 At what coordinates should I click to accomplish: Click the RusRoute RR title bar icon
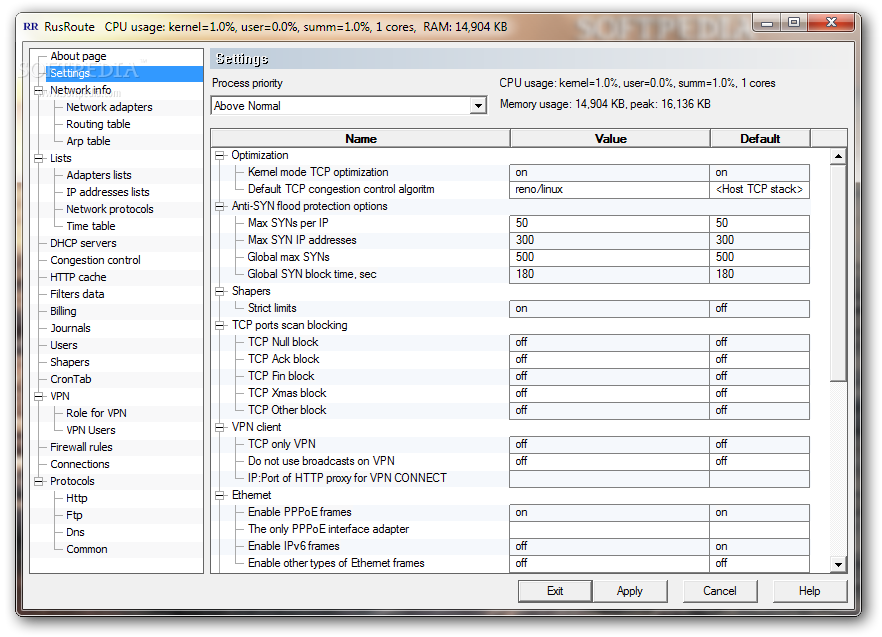[31, 26]
